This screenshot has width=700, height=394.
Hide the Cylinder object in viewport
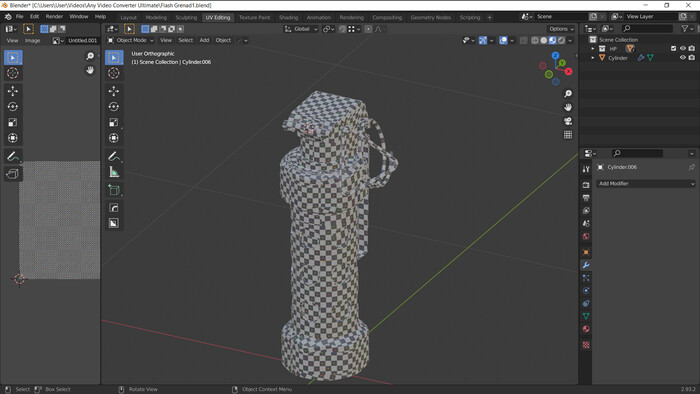[683, 58]
